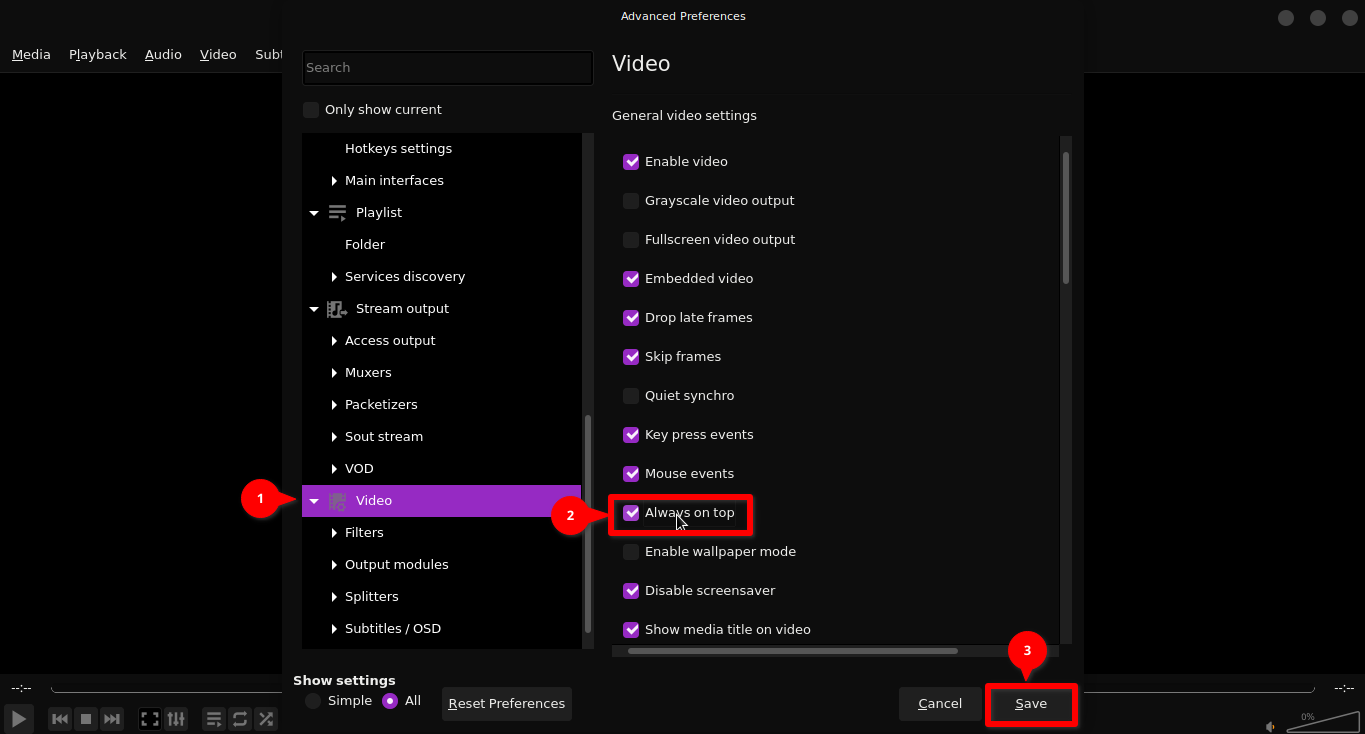Viewport: 1365px width, 734px height.
Task: Click the Save button
Action: pyautogui.click(x=1031, y=704)
